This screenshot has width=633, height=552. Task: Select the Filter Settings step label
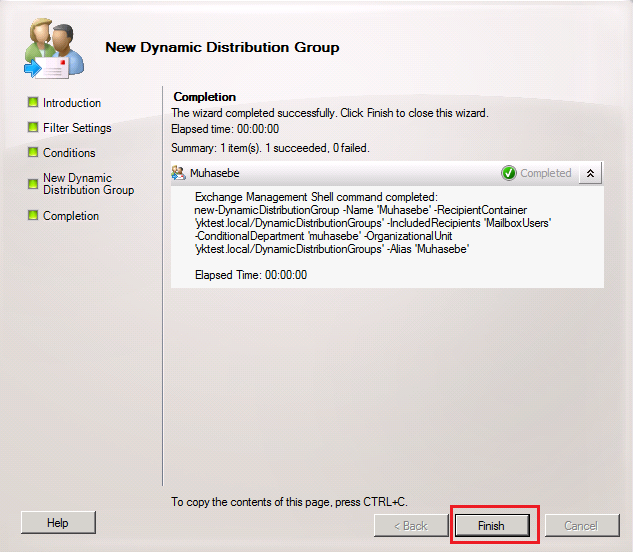click(x=77, y=128)
